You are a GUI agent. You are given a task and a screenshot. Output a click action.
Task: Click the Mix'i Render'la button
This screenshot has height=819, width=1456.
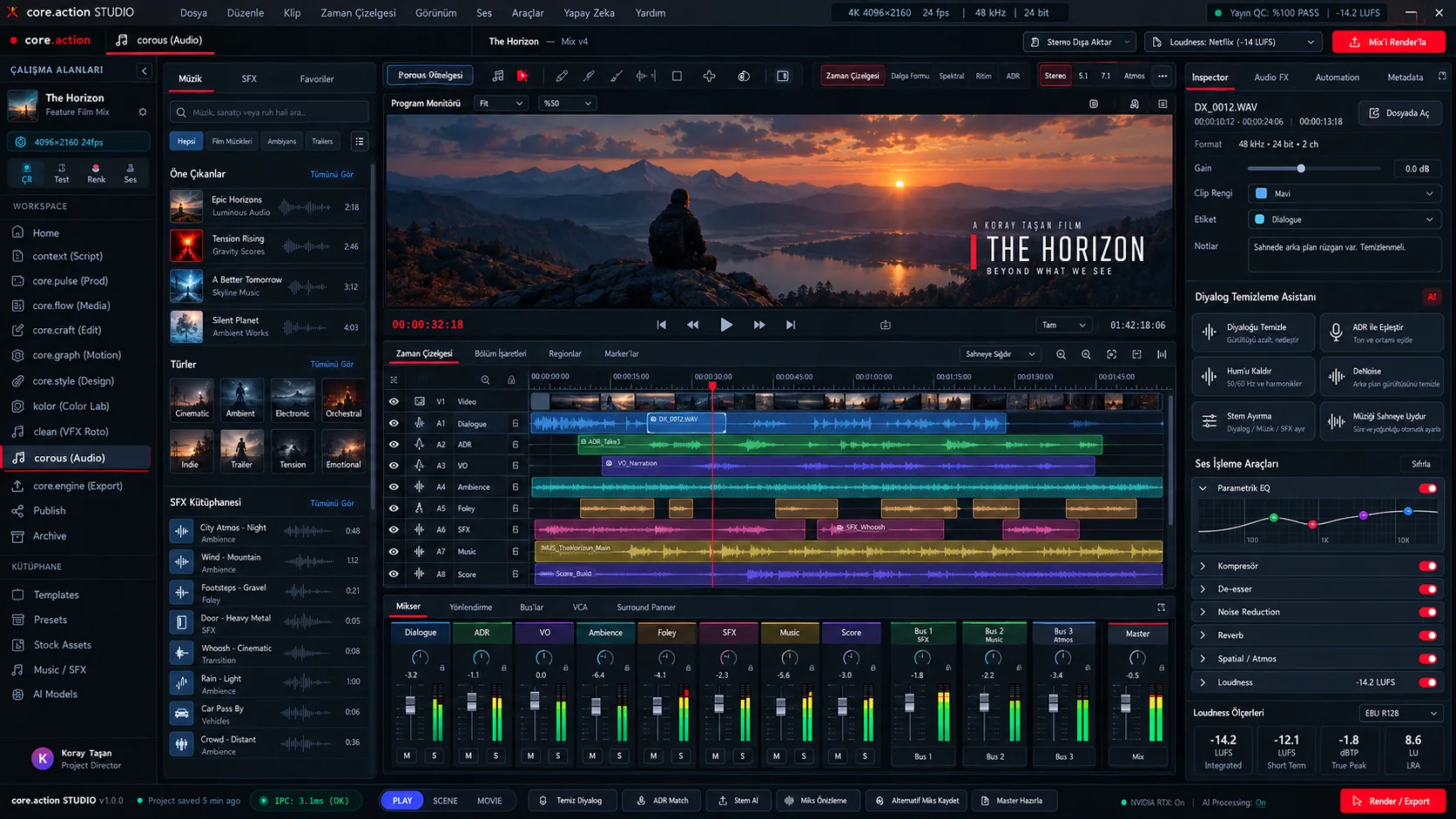1388,42
